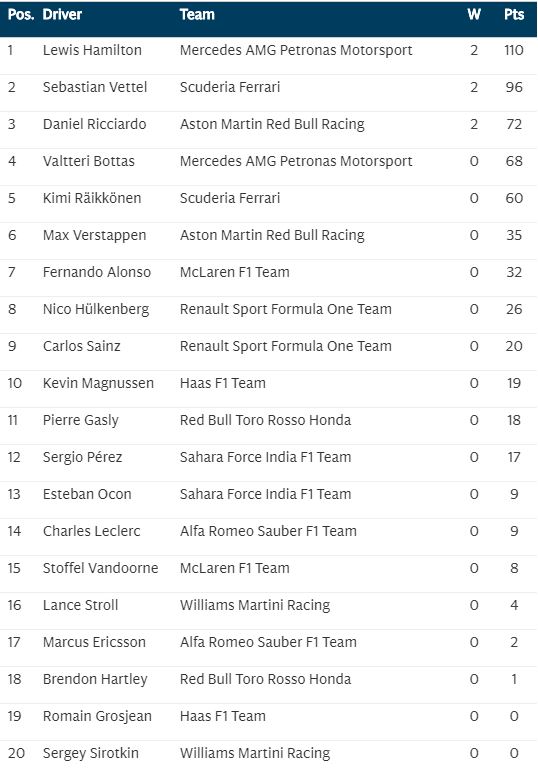The width and height of the screenshot is (538, 769).
Task: Click the W column header
Action: pyautogui.click(x=473, y=15)
